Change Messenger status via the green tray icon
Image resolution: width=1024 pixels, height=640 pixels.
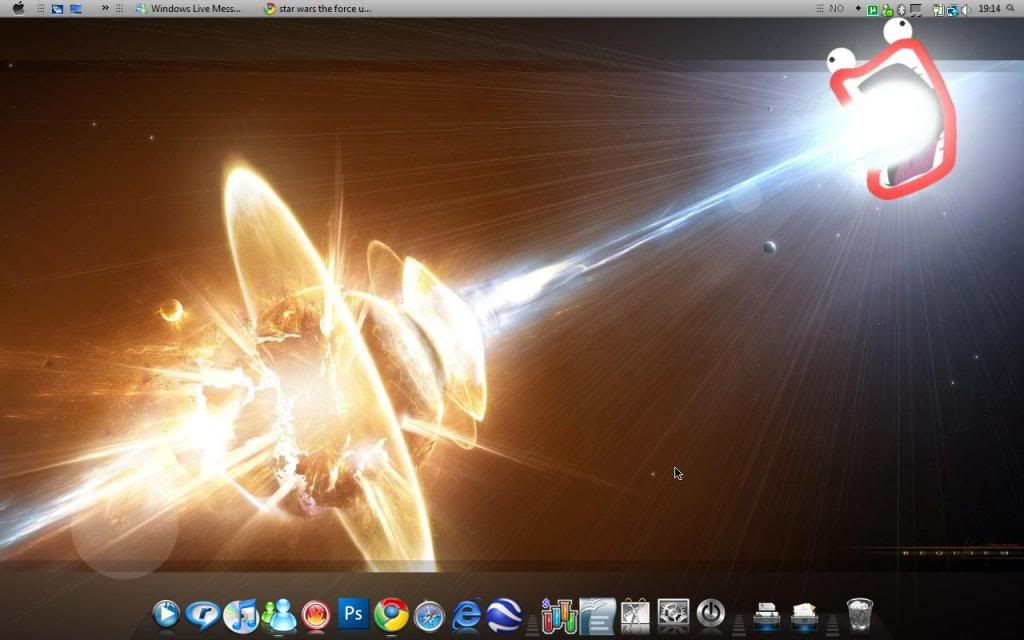tap(885, 8)
